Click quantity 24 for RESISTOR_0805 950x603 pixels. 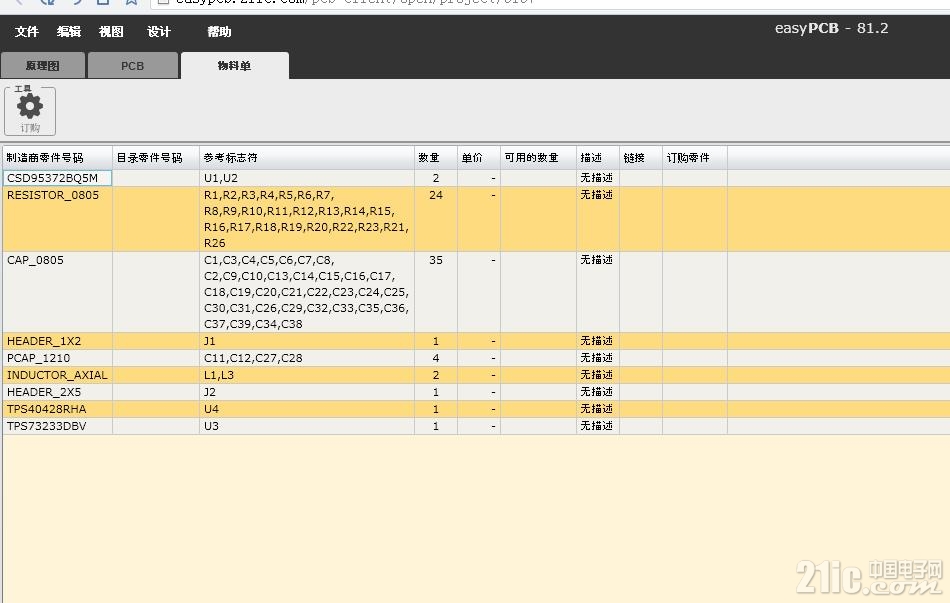click(x=436, y=195)
